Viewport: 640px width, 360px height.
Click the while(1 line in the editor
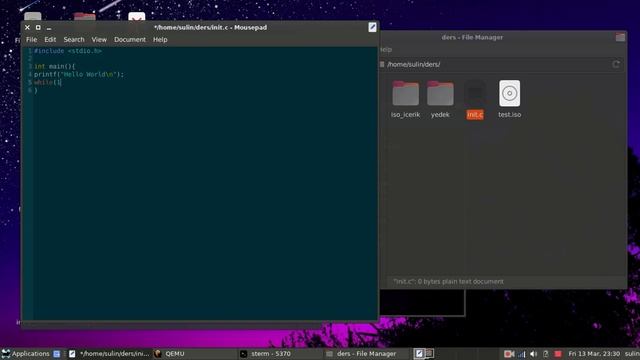click(x=47, y=82)
